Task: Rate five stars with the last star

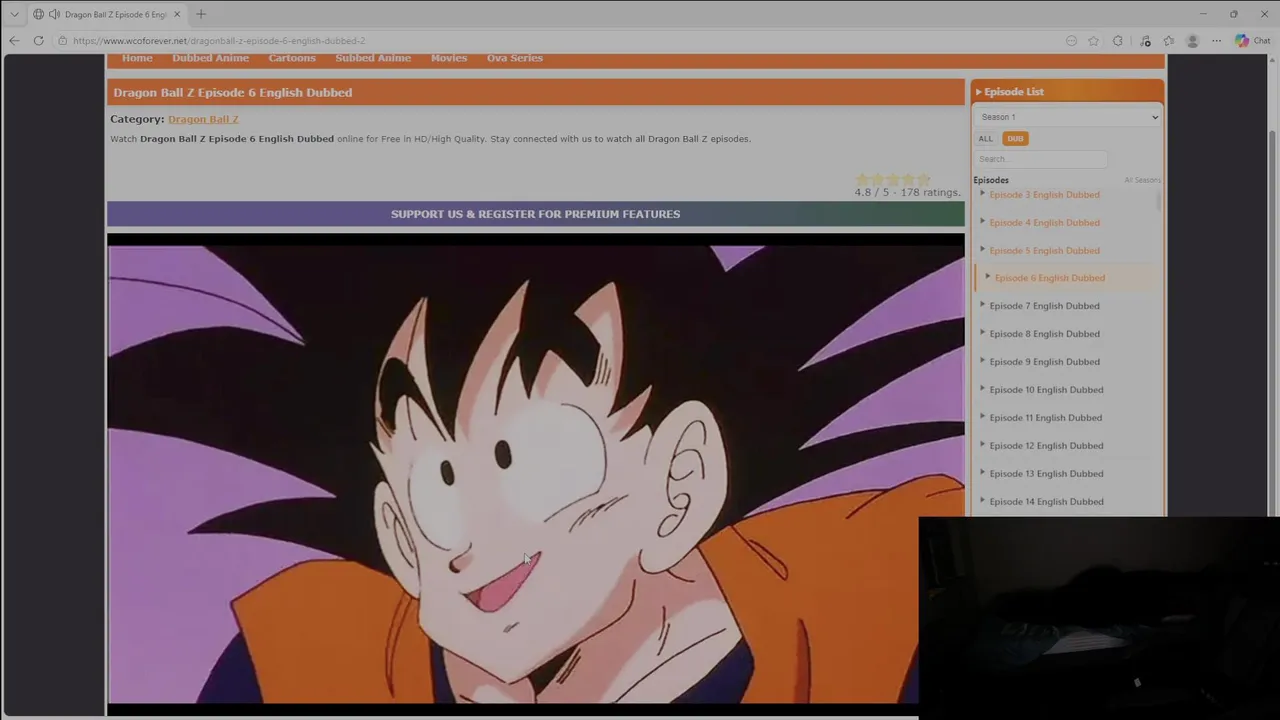Action: pyautogui.click(x=923, y=179)
